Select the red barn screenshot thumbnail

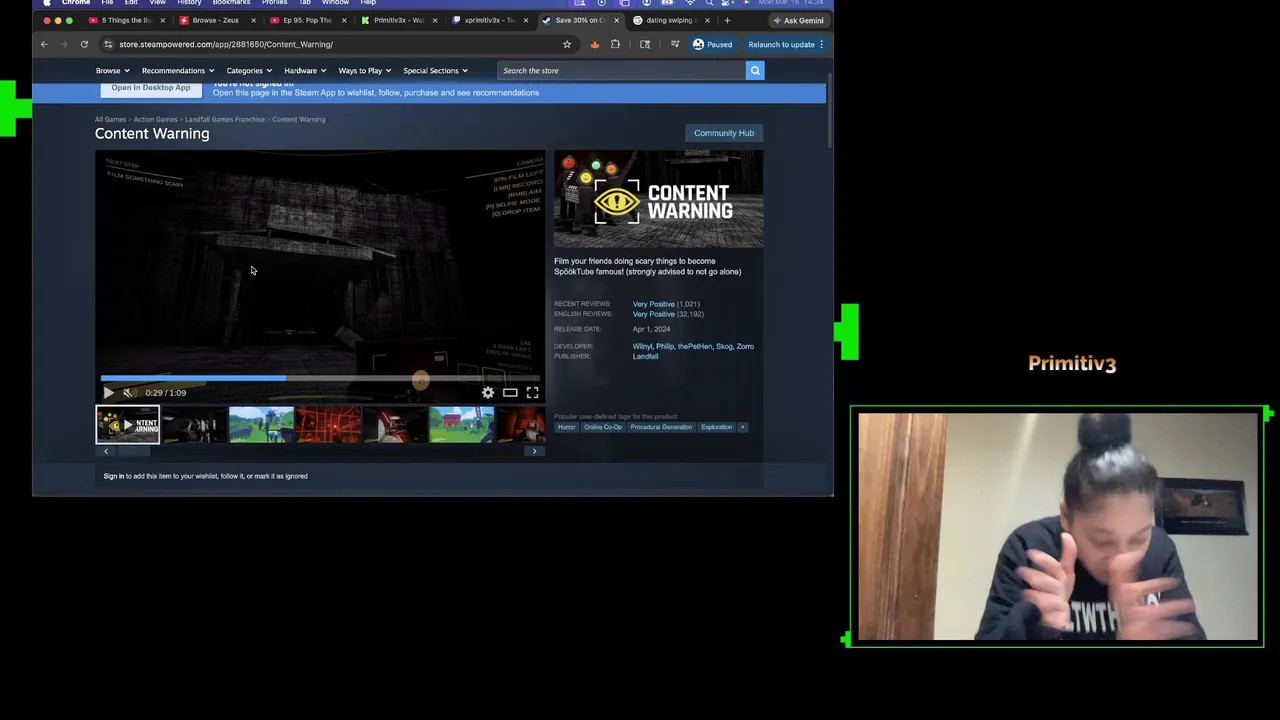click(x=461, y=424)
